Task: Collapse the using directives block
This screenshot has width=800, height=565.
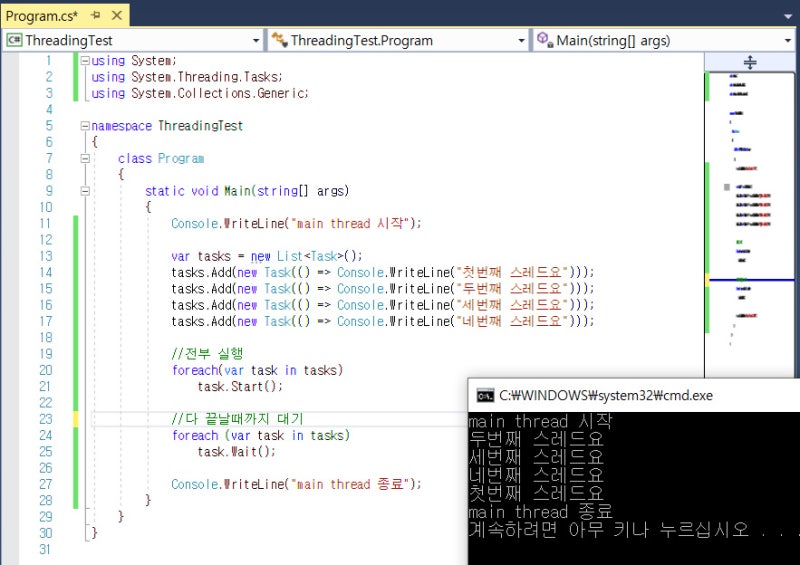Action: tap(84, 61)
